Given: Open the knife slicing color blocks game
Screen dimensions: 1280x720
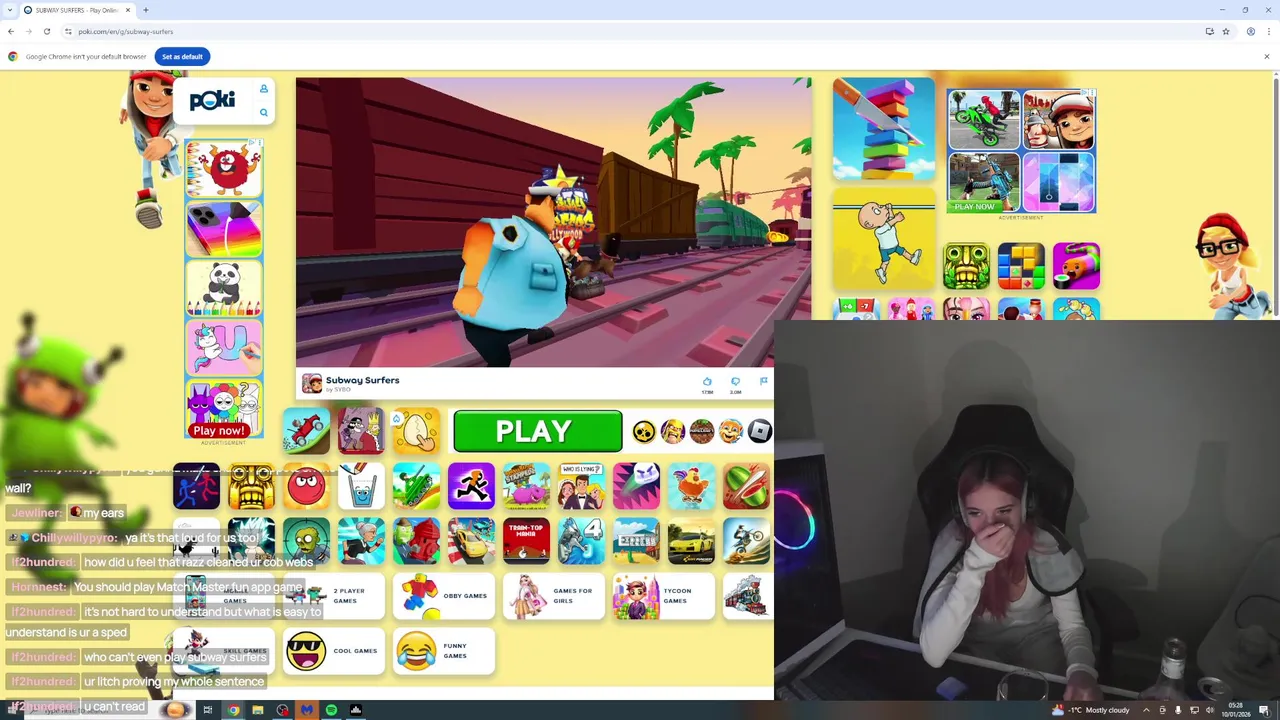Looking at the screenshot, I should (884, 130).
